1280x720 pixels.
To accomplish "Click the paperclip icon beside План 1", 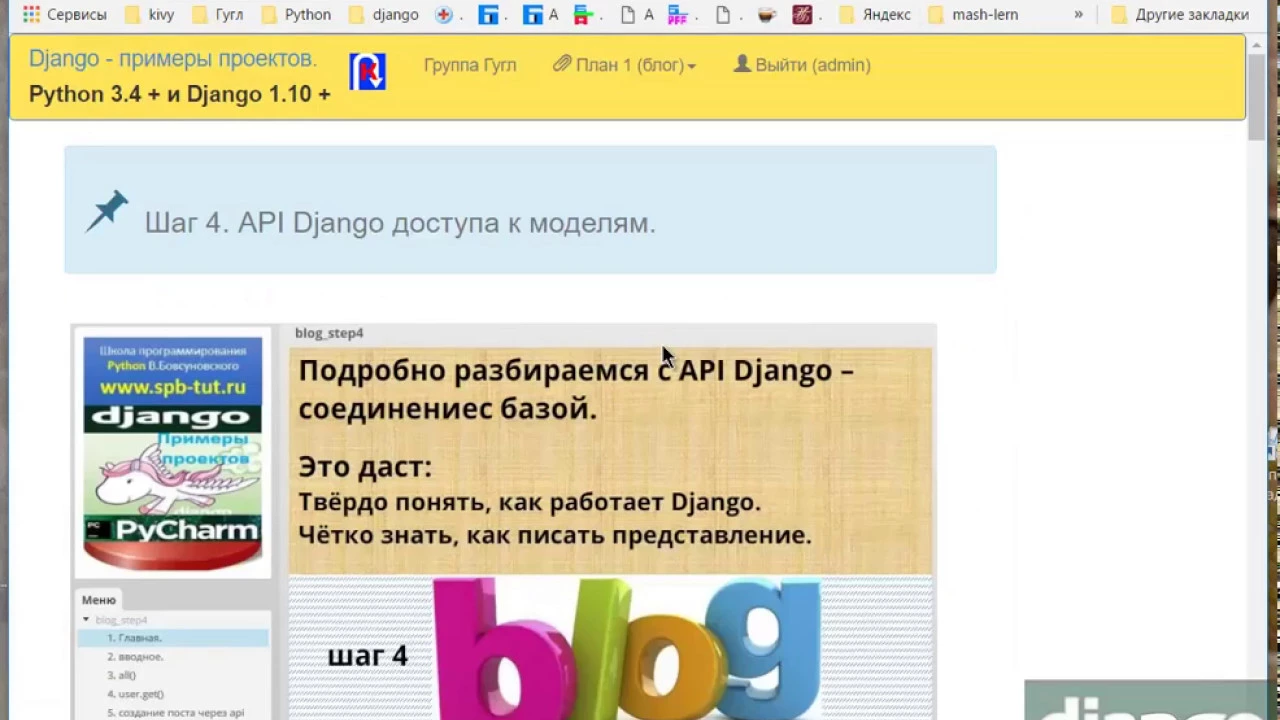I will (562, 64).
